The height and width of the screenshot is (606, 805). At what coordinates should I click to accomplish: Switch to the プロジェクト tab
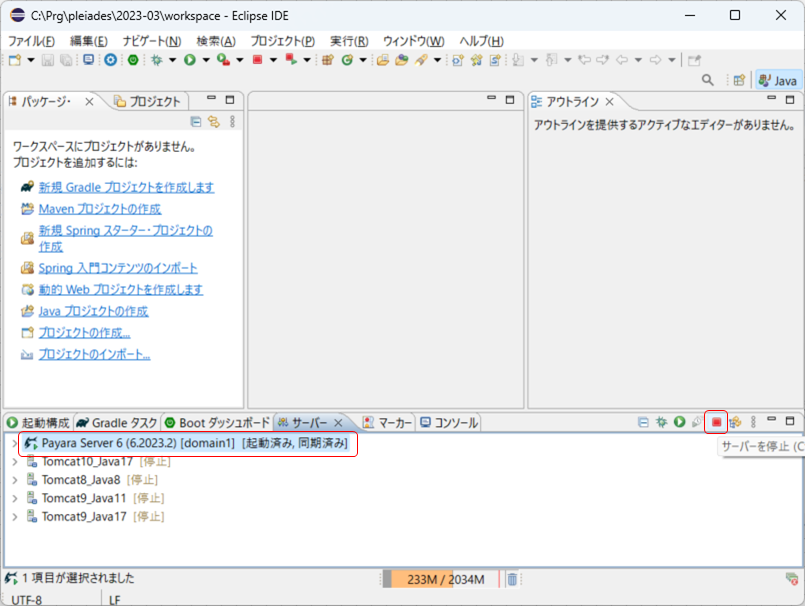click(148, 101)
